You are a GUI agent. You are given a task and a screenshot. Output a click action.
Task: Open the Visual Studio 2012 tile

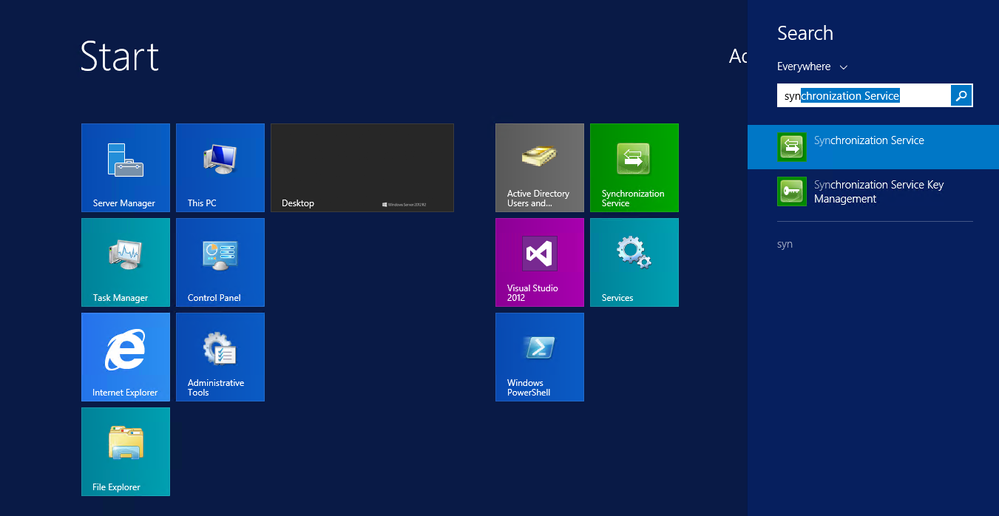point(540,262)
